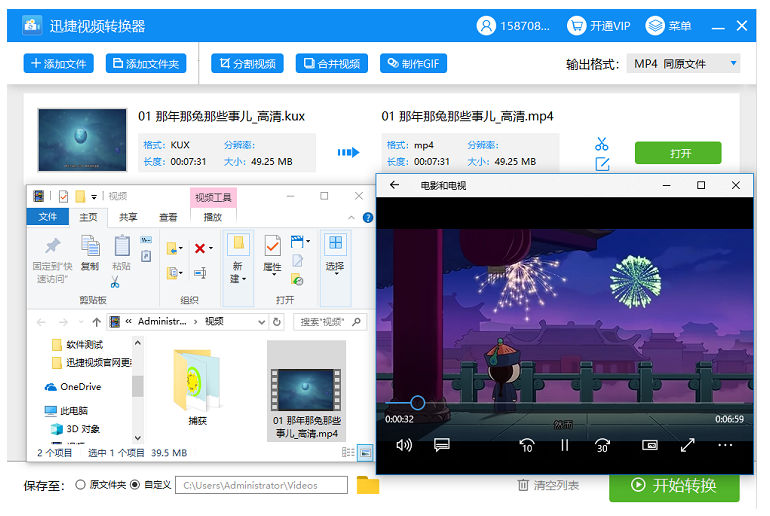
Task: Click the 属性 properties icon
Action: coord(273,245)
